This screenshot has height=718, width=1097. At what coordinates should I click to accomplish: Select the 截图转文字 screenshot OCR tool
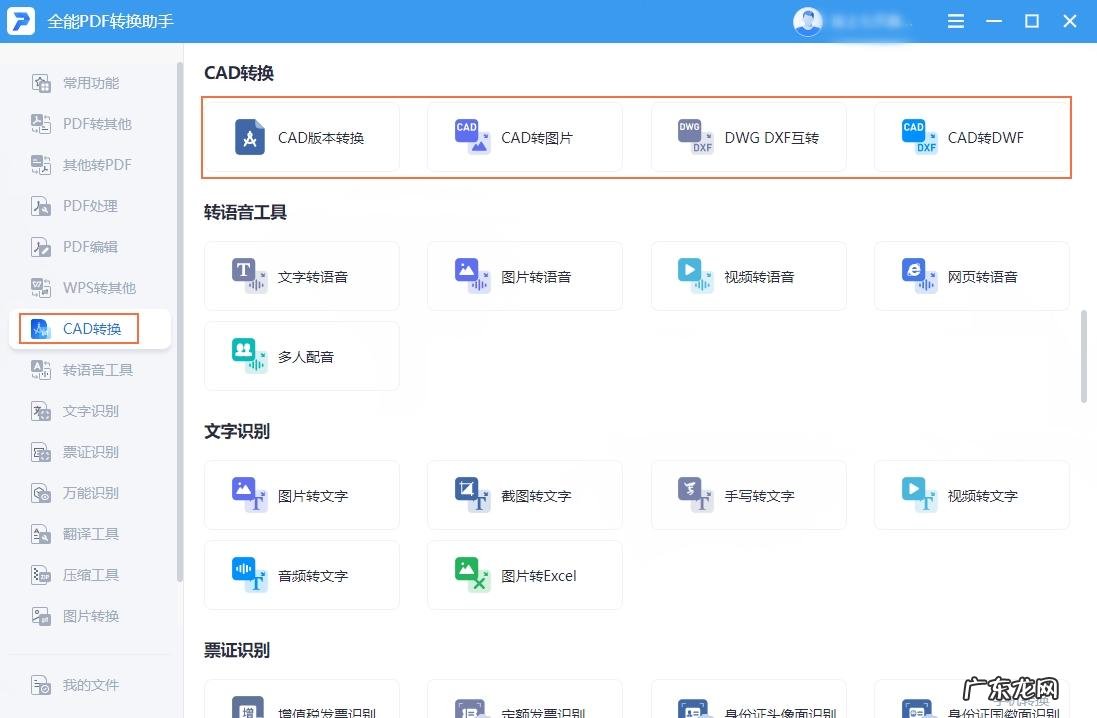524,495
